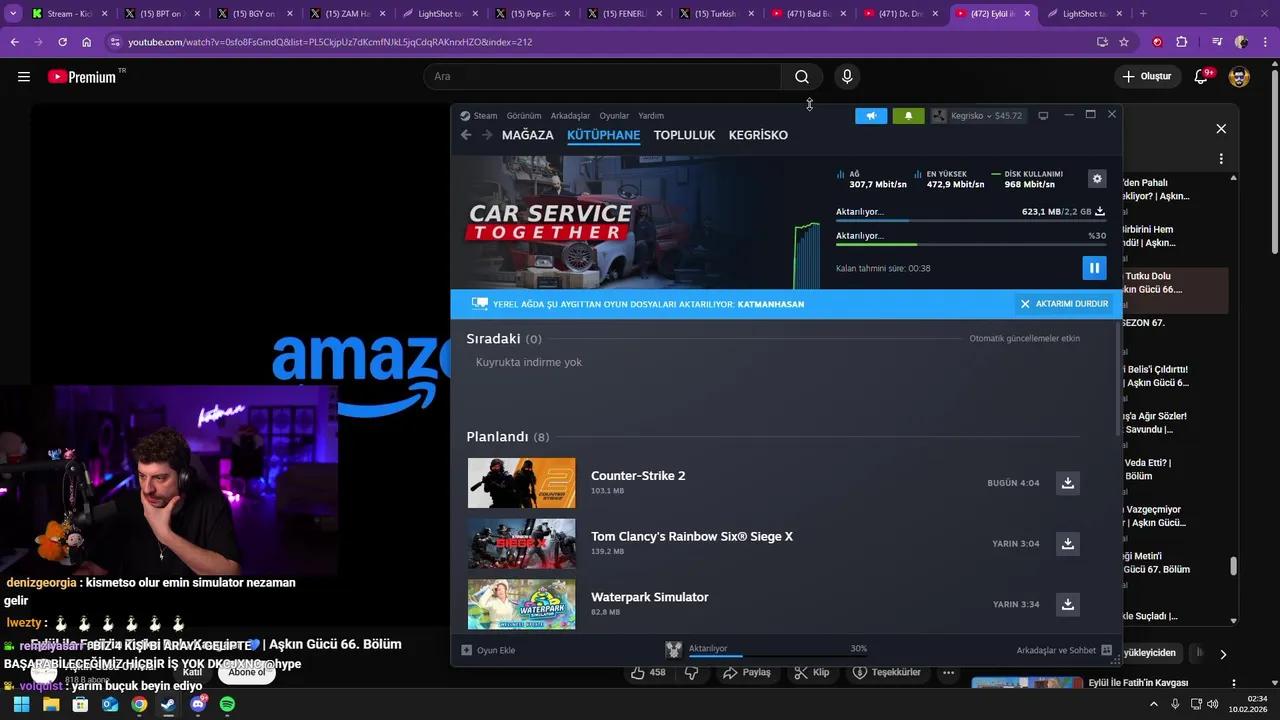Click Oyun Ekle in Steam footer
The image size is (1280, 720).
(488, 650)
